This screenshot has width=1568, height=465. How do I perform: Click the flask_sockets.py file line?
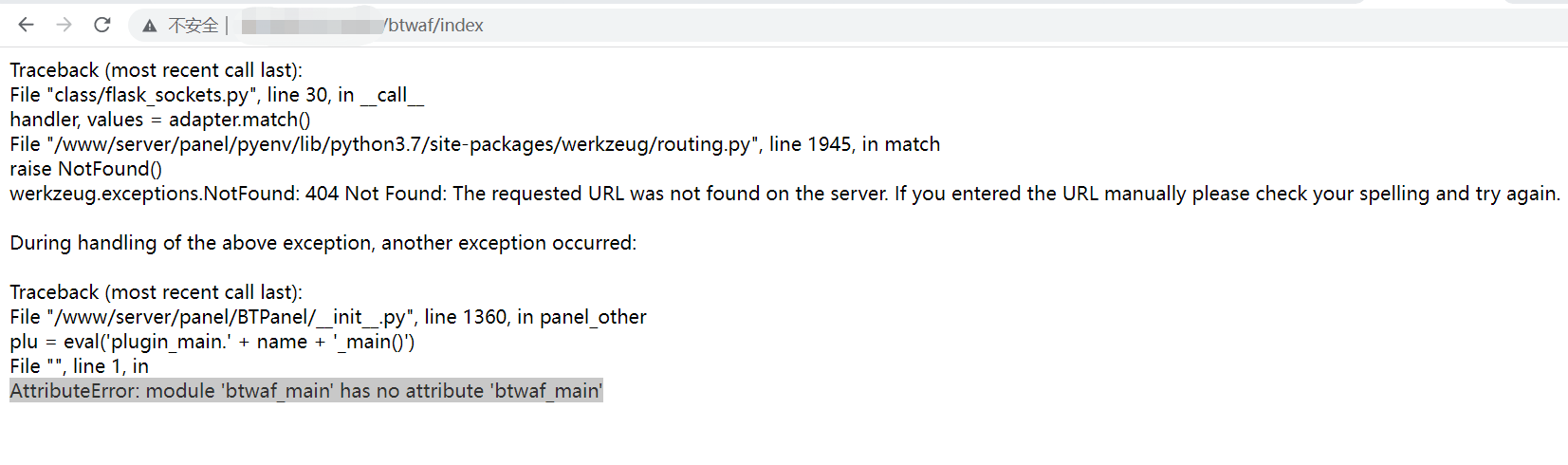tap(217, 95)
